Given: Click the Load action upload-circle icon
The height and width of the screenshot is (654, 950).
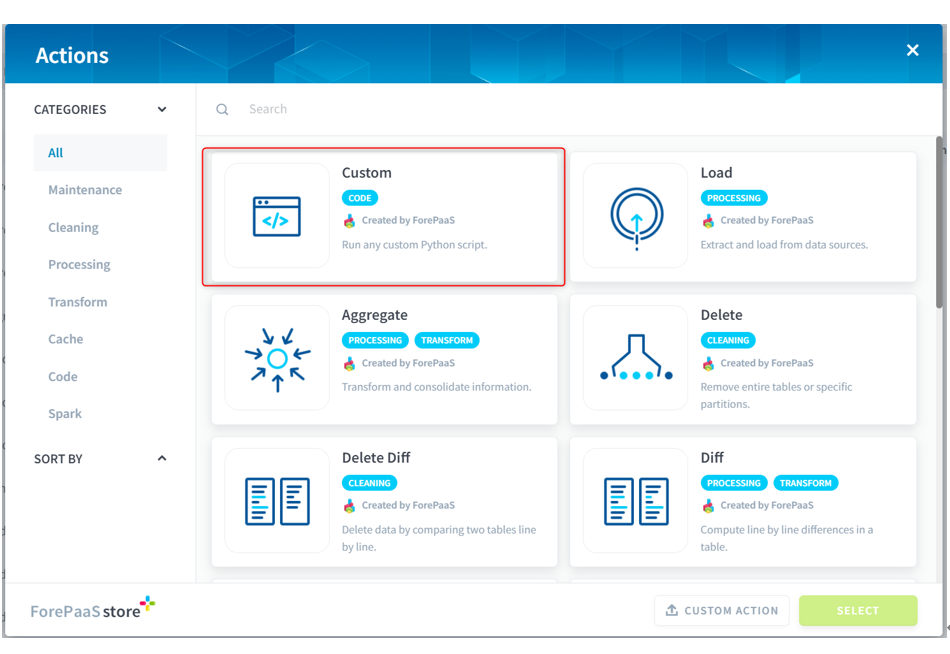Looking at the screenshot, I should click(x=636, y=218).
